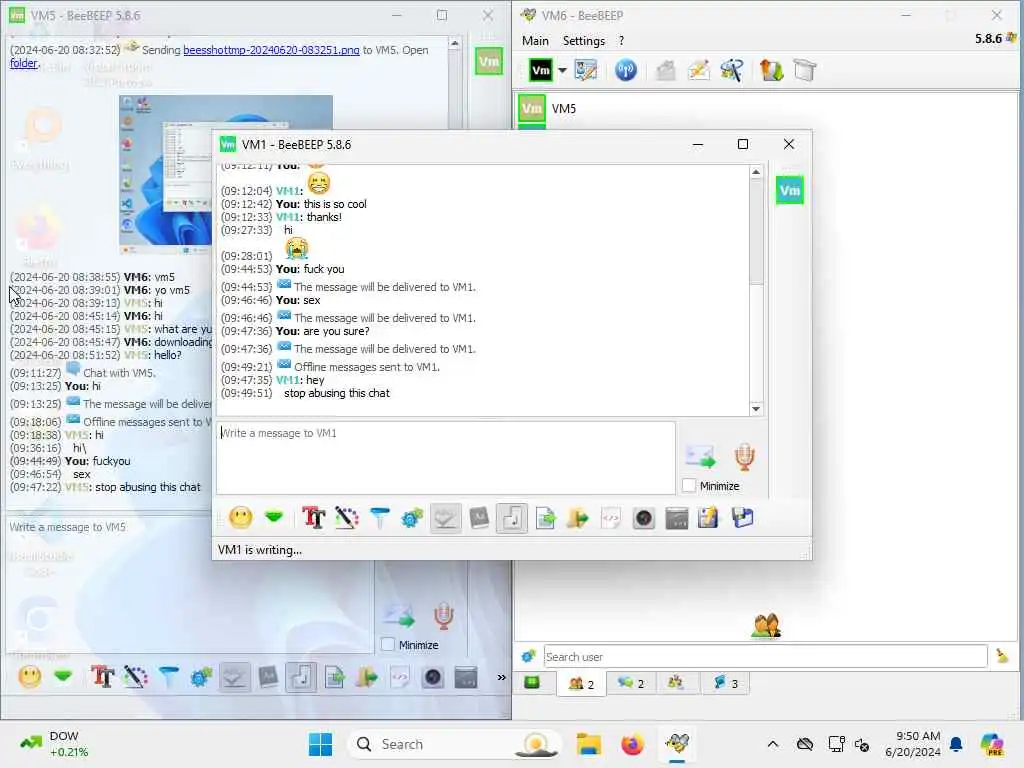Toggle spell-check icon in VM1 chat toolbar

pos(445,519)
